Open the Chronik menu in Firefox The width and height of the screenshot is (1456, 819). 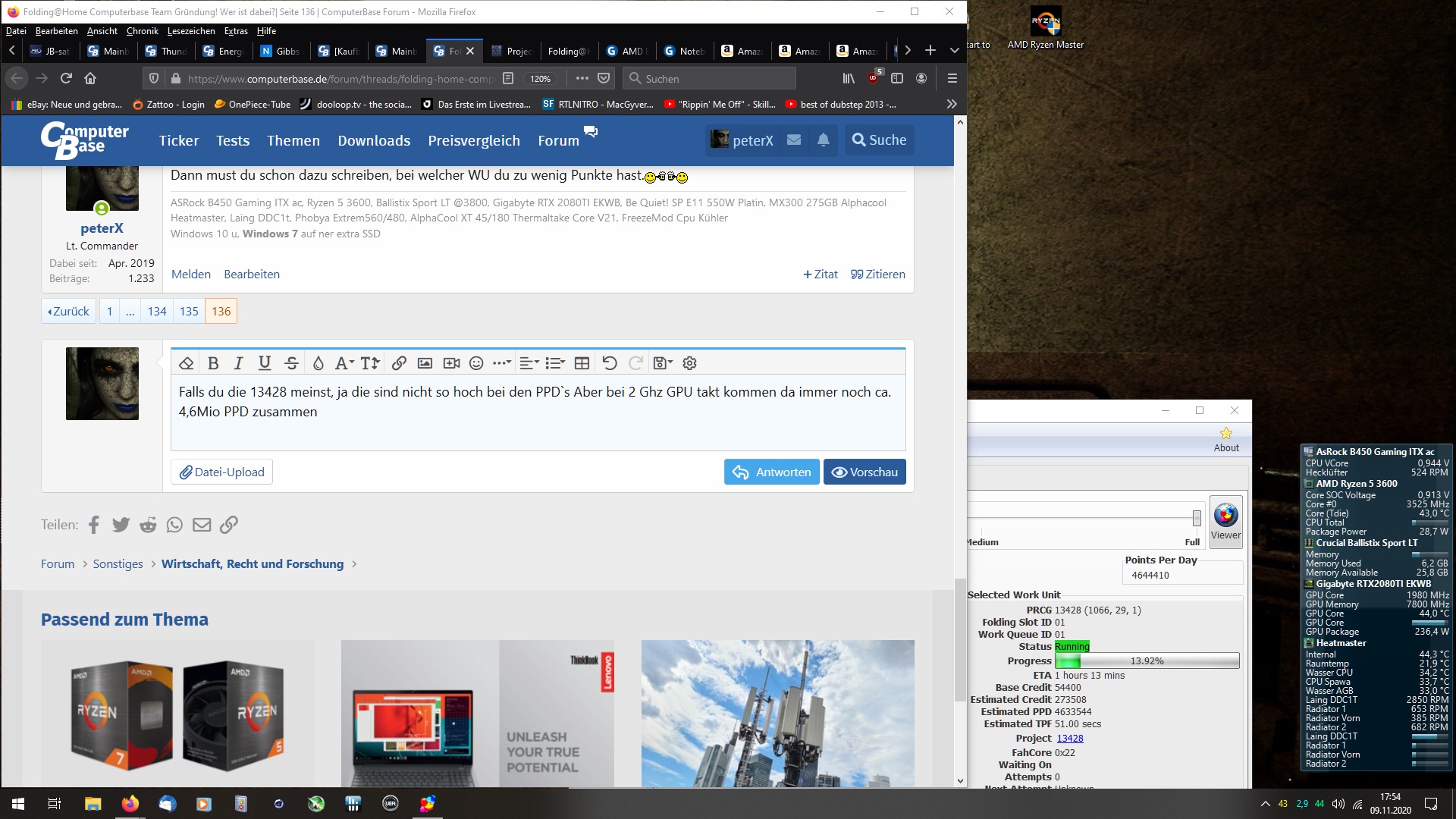click(x=142, y=31)
